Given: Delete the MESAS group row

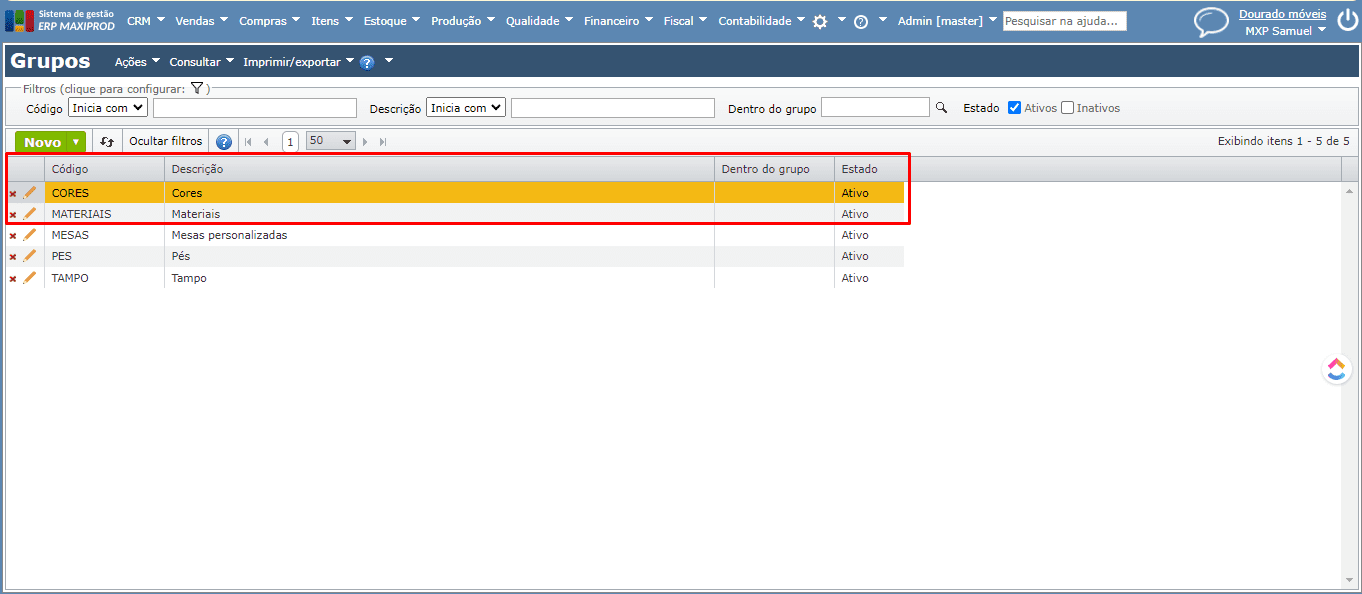Looking at the screenshot, I should tap(13, 236).
